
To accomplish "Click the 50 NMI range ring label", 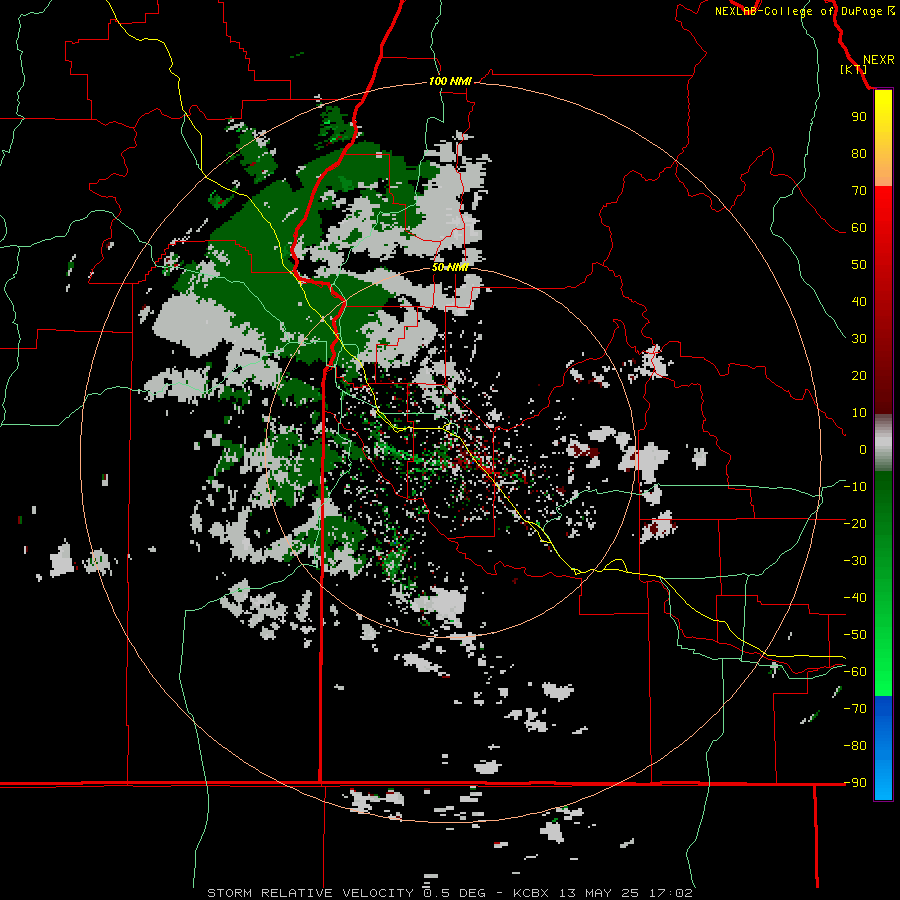I will click(450, 267).
